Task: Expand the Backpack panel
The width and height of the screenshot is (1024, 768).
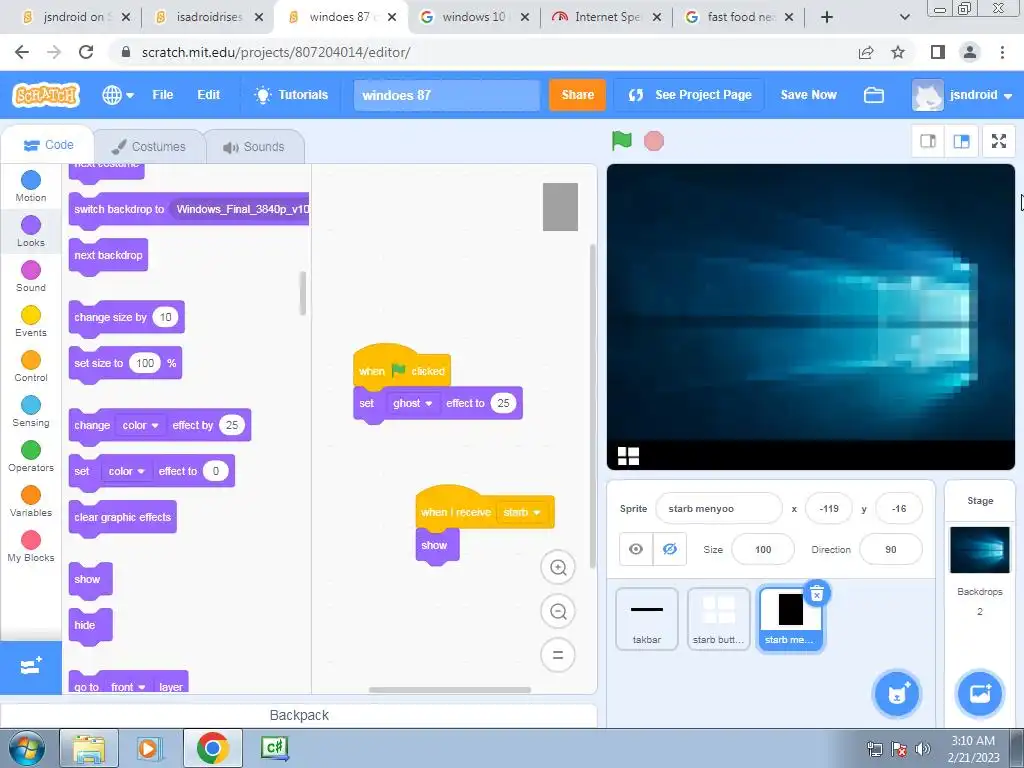Action: click(299, 715)
